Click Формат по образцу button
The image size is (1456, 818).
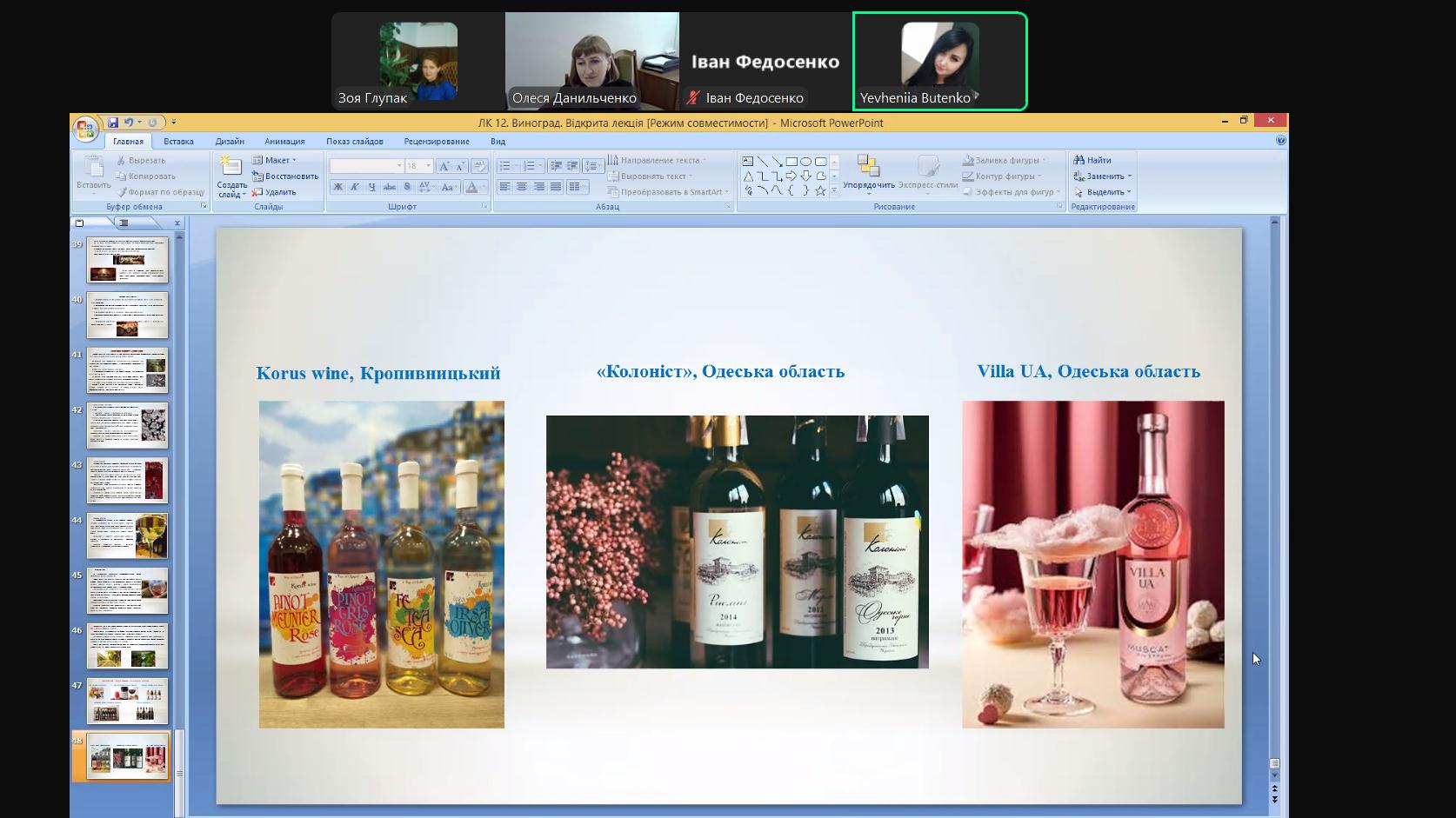[x=160, y=192]
